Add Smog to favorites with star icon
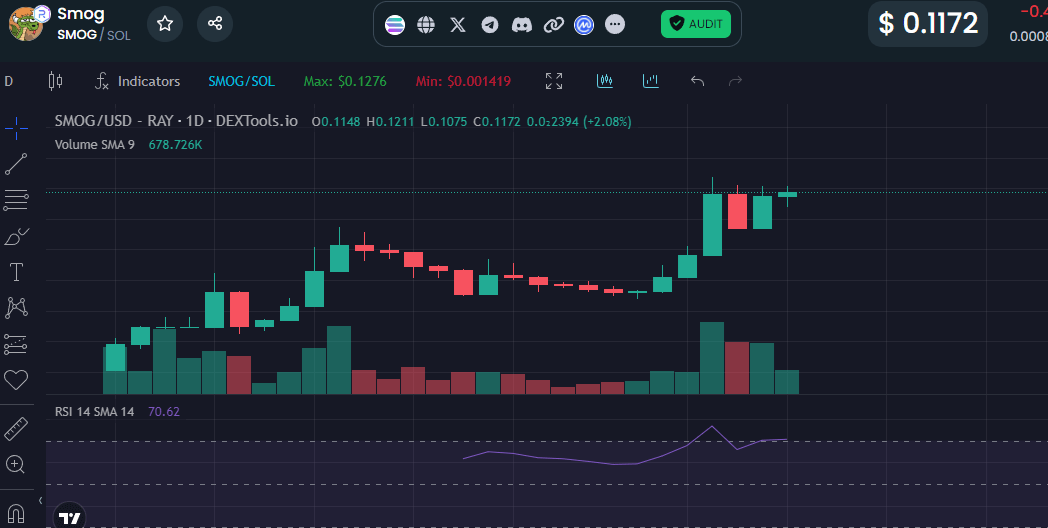The width and height of the screenshot is (1048, 528). tap(164, 24)
